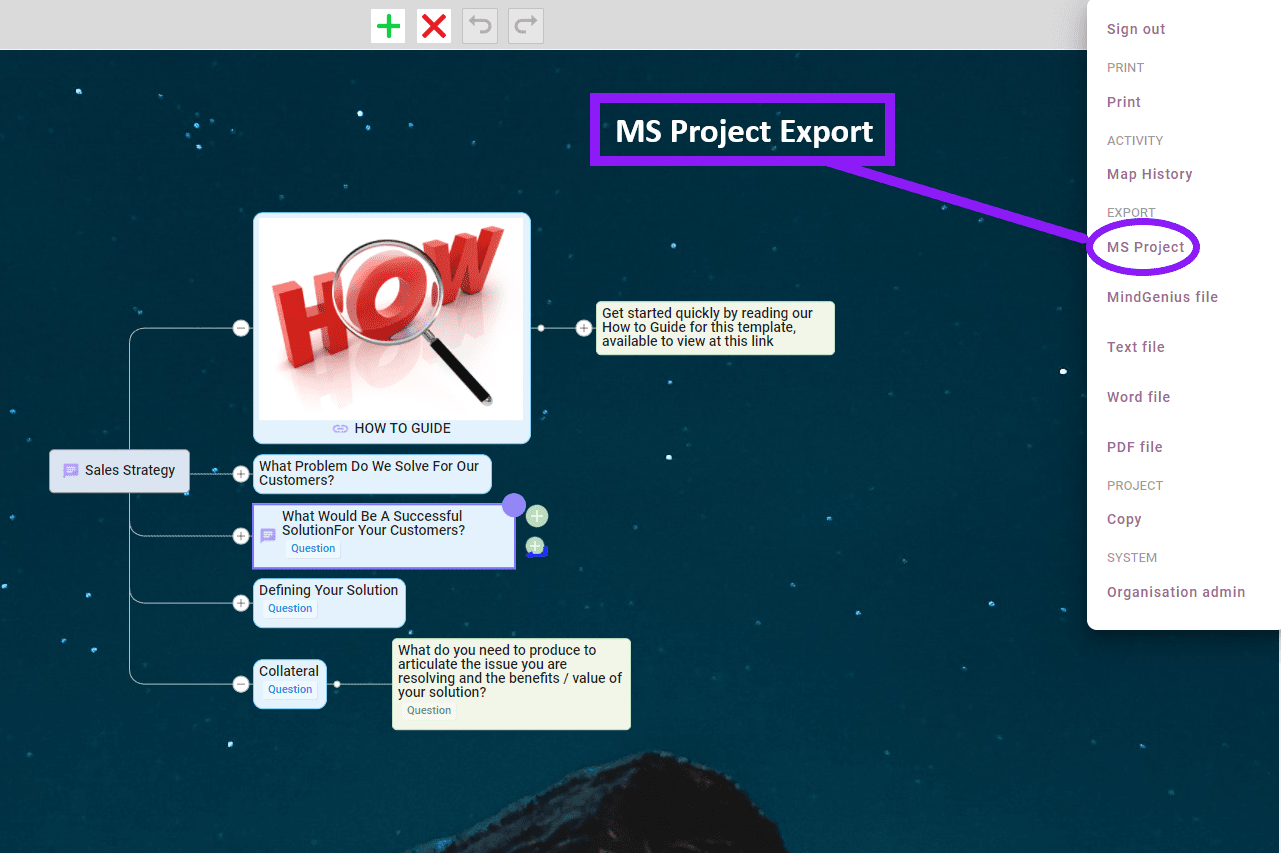Expand the guide description plus connector

pos(584,328)
